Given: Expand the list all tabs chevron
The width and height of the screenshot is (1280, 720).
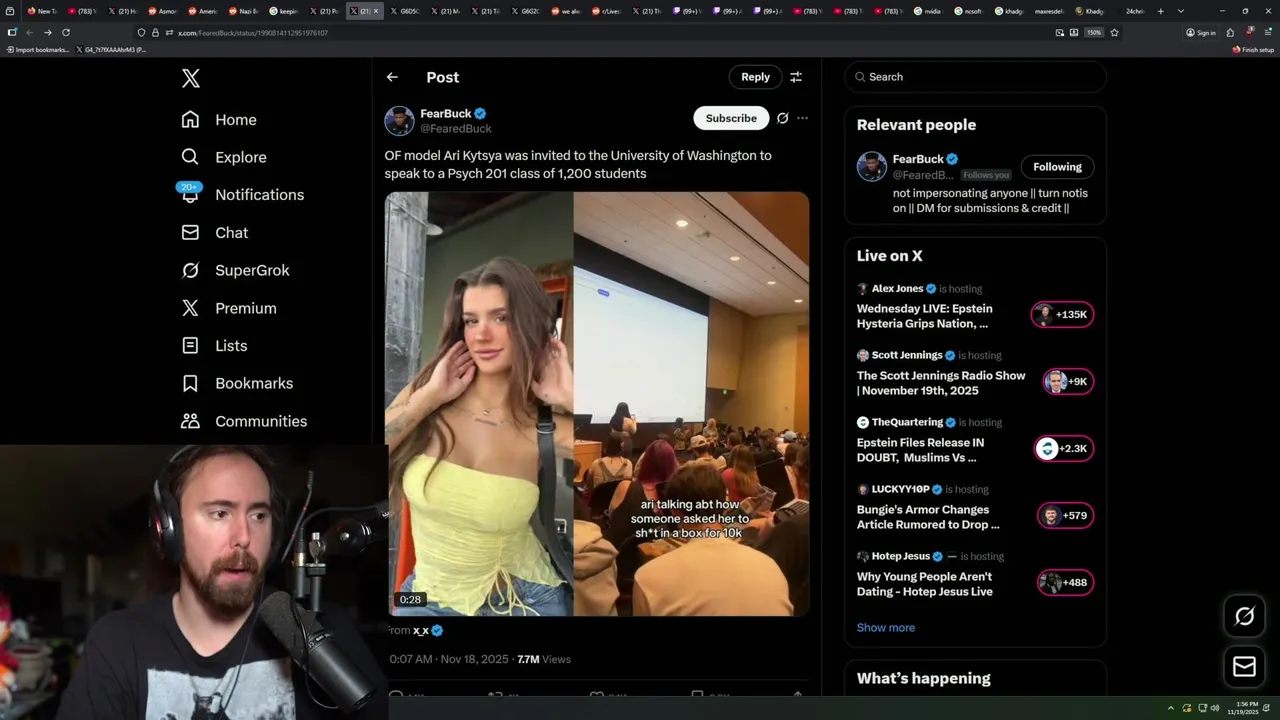Looking at the screenshot, I should coord(1181,11).
